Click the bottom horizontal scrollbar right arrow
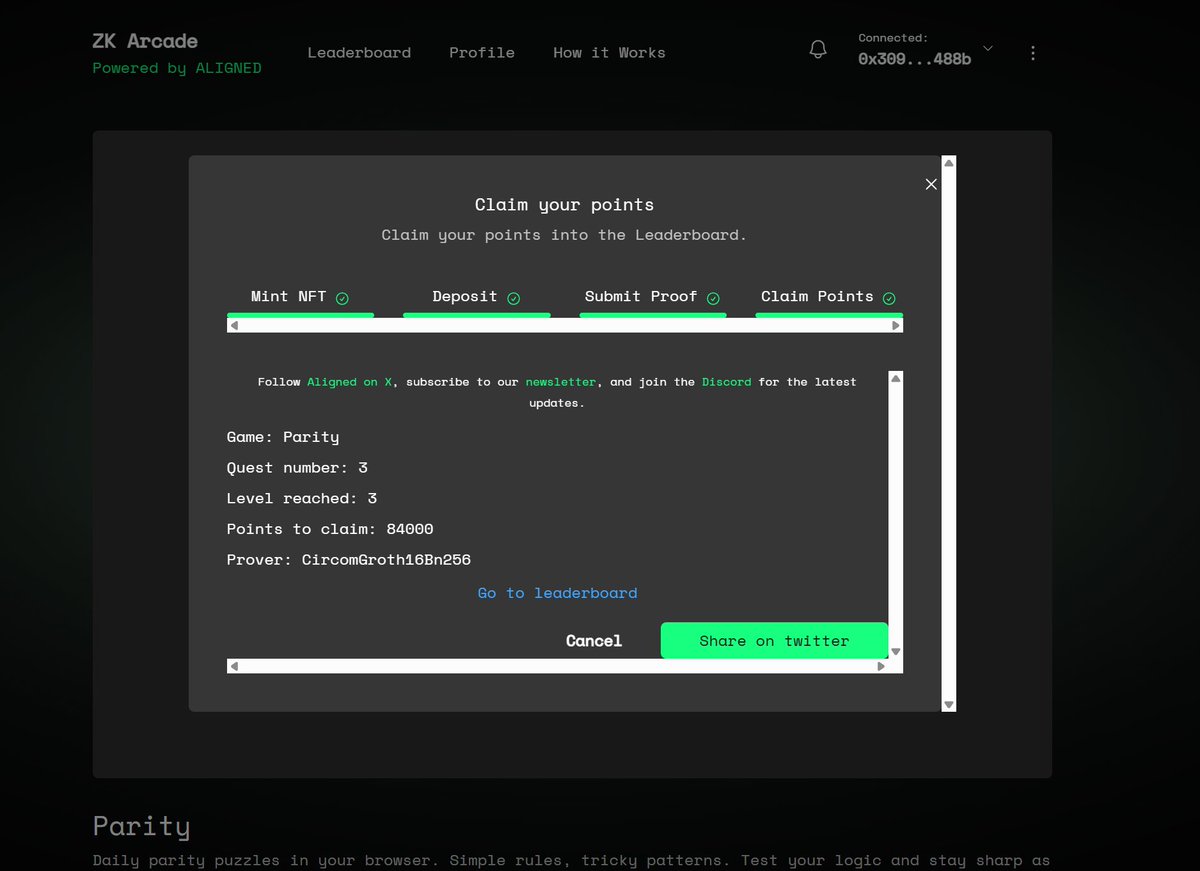The width and height of the screenshot is (1200, 871). coord(881,666)
